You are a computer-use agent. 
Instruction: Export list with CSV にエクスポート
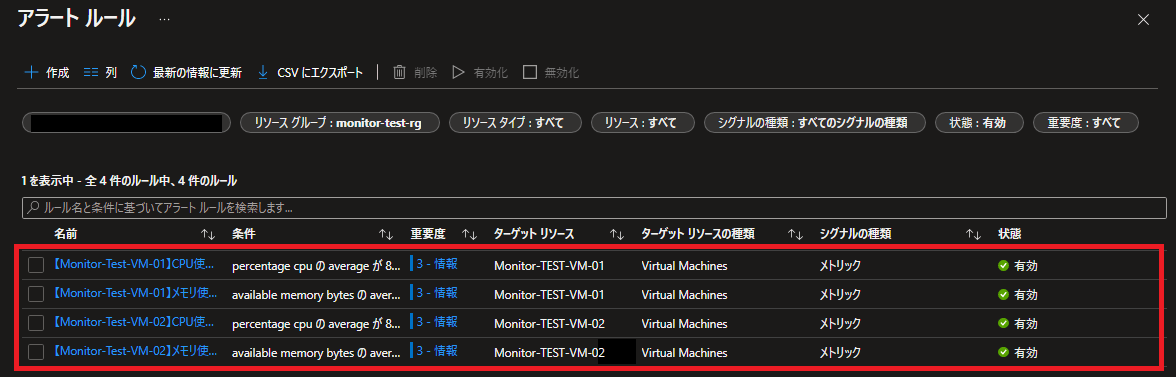(x=310, y=73)
